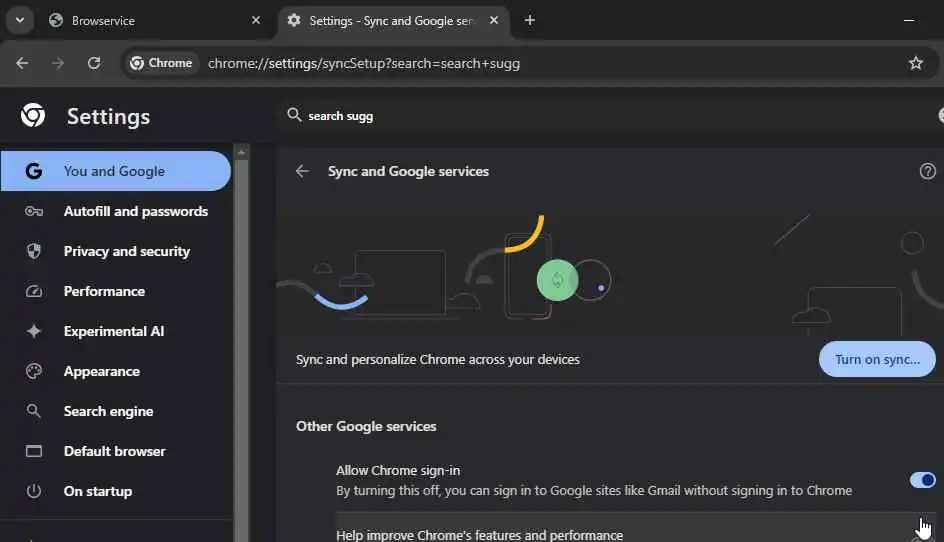Click the shield icon for Privacy
This screenshot has height=542, width=944.
[x=34, y=251]
